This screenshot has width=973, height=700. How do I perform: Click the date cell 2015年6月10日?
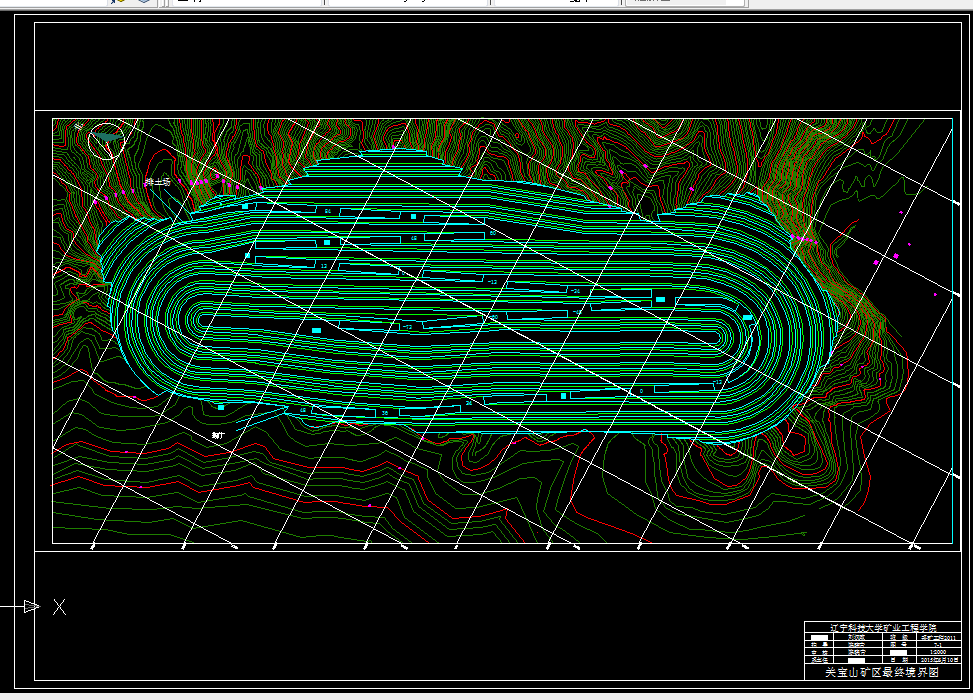(939, 660)
